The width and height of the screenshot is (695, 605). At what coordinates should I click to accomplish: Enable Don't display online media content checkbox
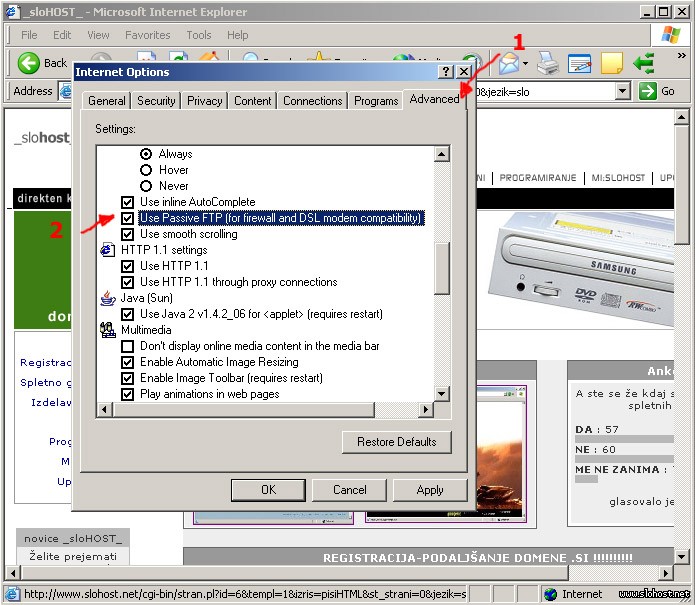(128, 346)
